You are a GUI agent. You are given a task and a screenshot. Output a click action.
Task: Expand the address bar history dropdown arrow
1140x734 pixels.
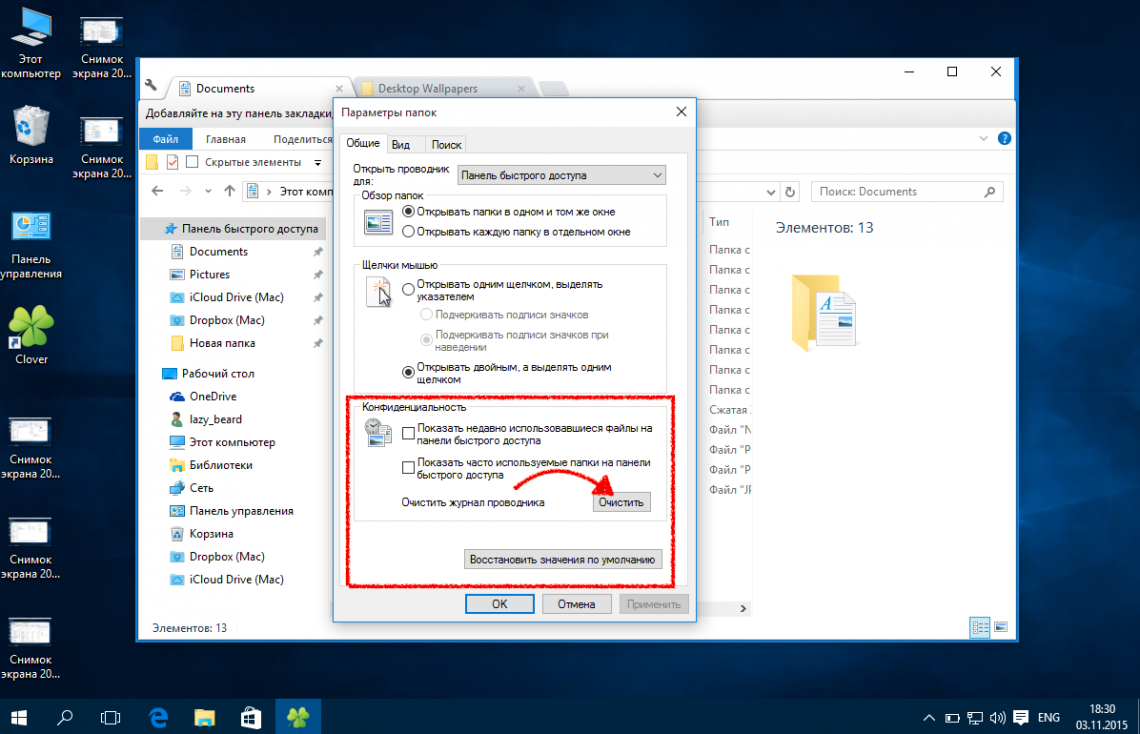[x=769, y=192]
